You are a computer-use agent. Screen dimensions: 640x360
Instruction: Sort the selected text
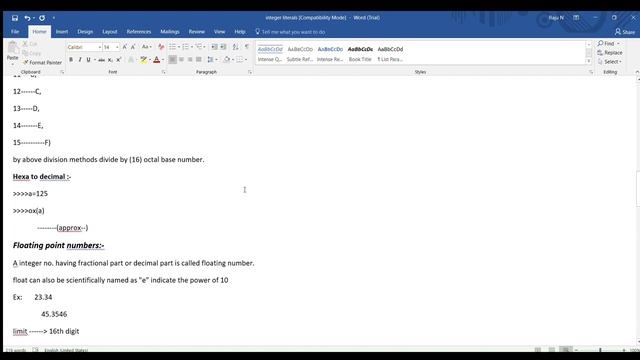click(236, 47)
